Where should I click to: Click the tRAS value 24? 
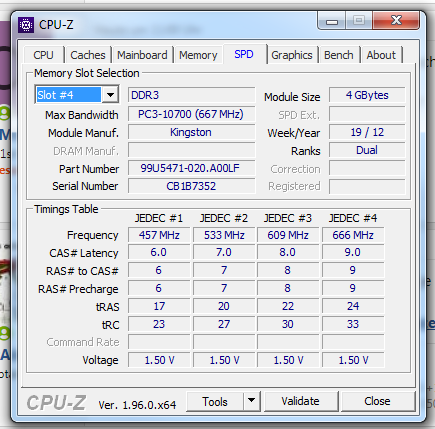point(353,306)
